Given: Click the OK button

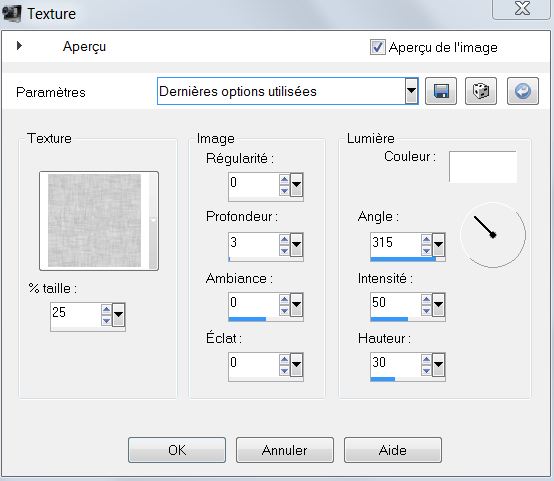Looking at the screenshot, I should click(x=177, y=450).
